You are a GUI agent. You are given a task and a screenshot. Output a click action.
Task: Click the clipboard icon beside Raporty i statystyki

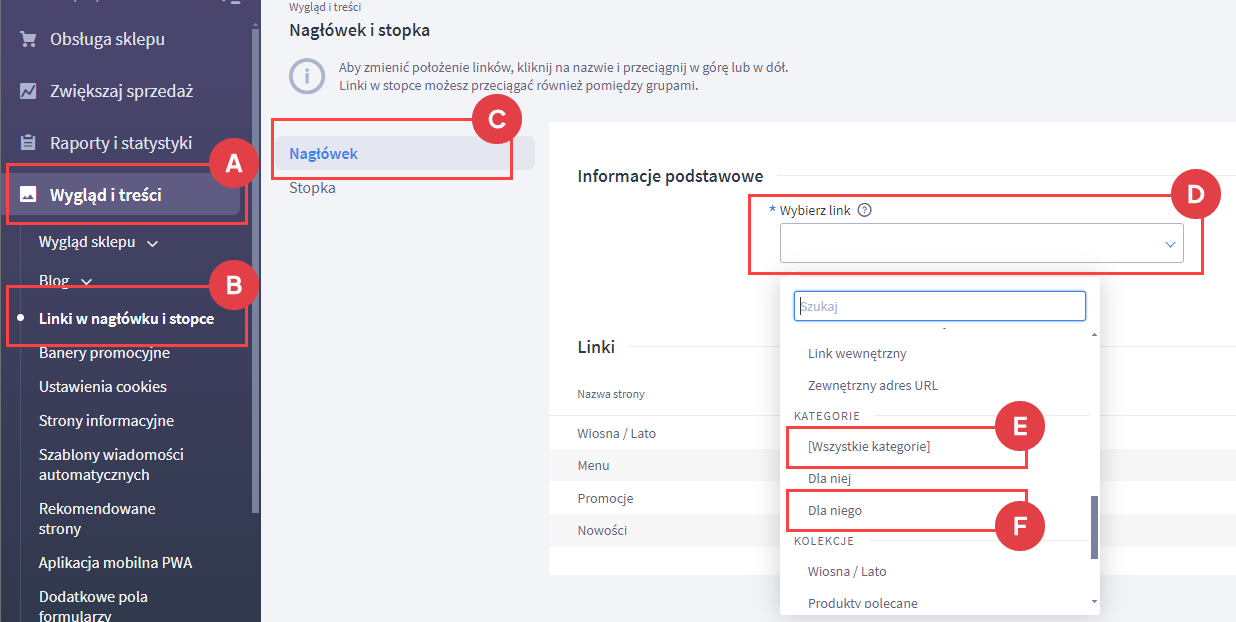coord(28,143)
